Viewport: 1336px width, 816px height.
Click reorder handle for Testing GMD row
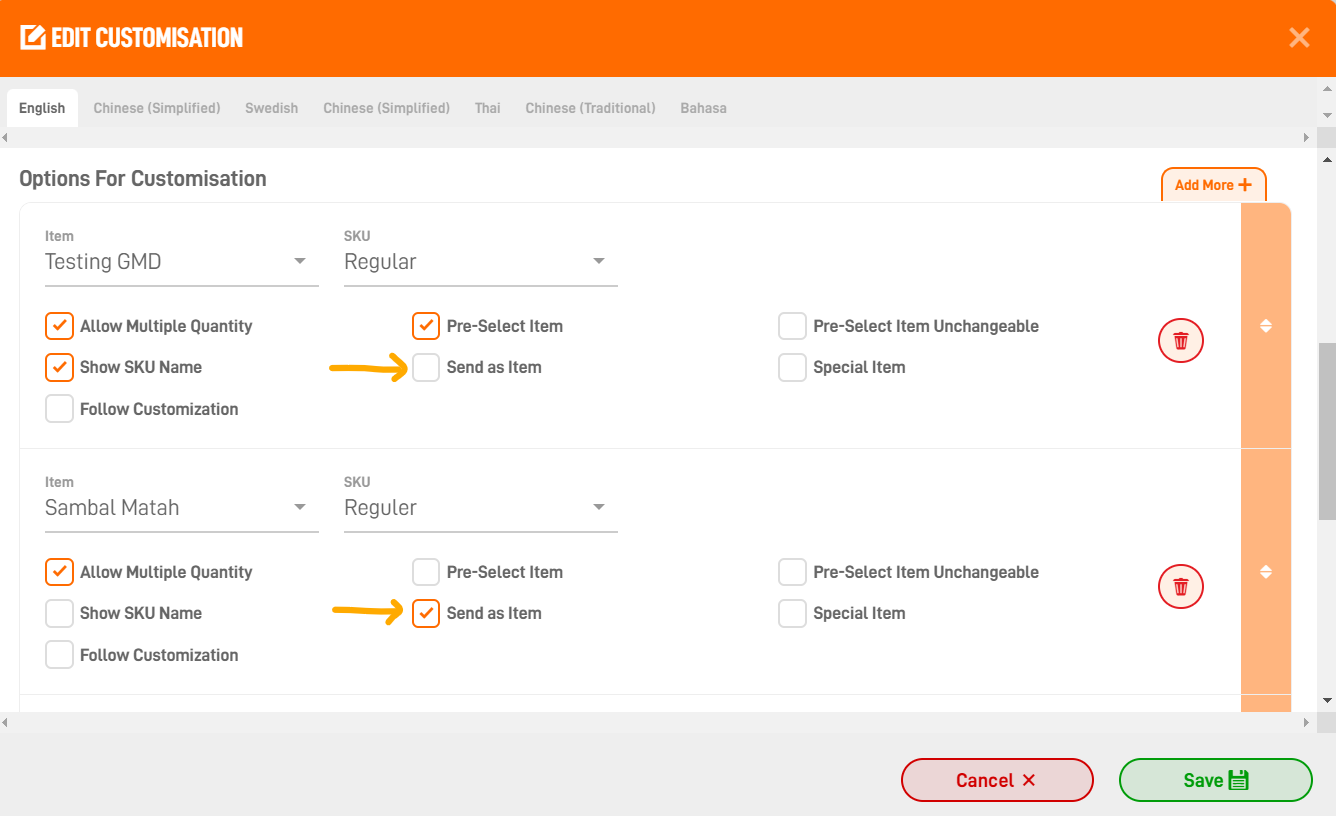click(x=1265, y=326)
